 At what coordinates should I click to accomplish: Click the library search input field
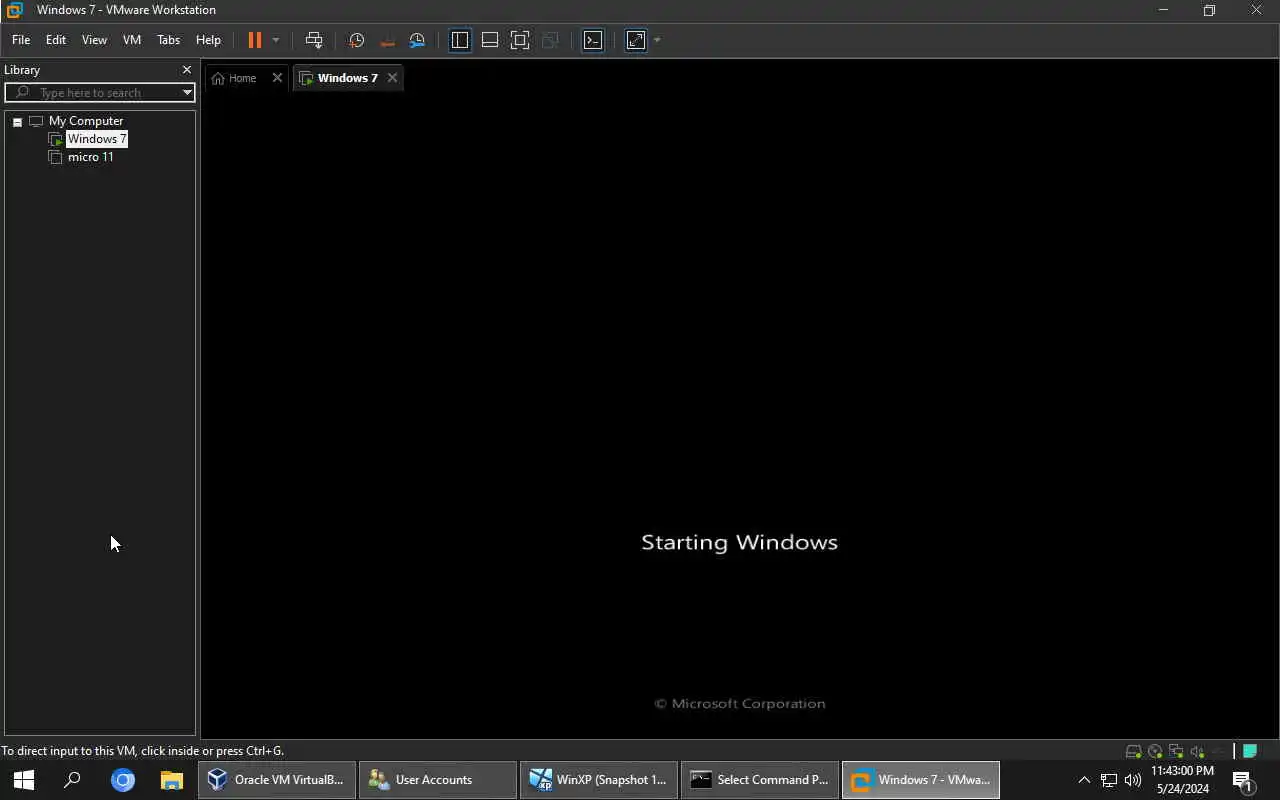tap(100, 92)
